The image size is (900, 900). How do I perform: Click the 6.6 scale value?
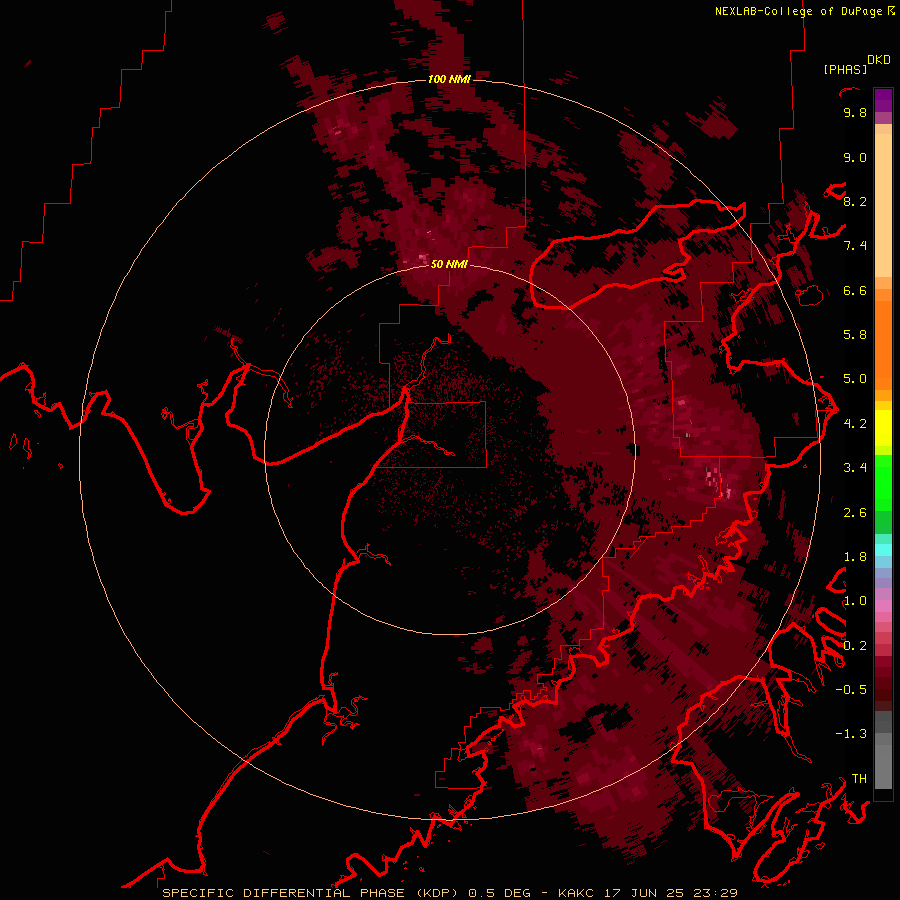pos(855,290)
